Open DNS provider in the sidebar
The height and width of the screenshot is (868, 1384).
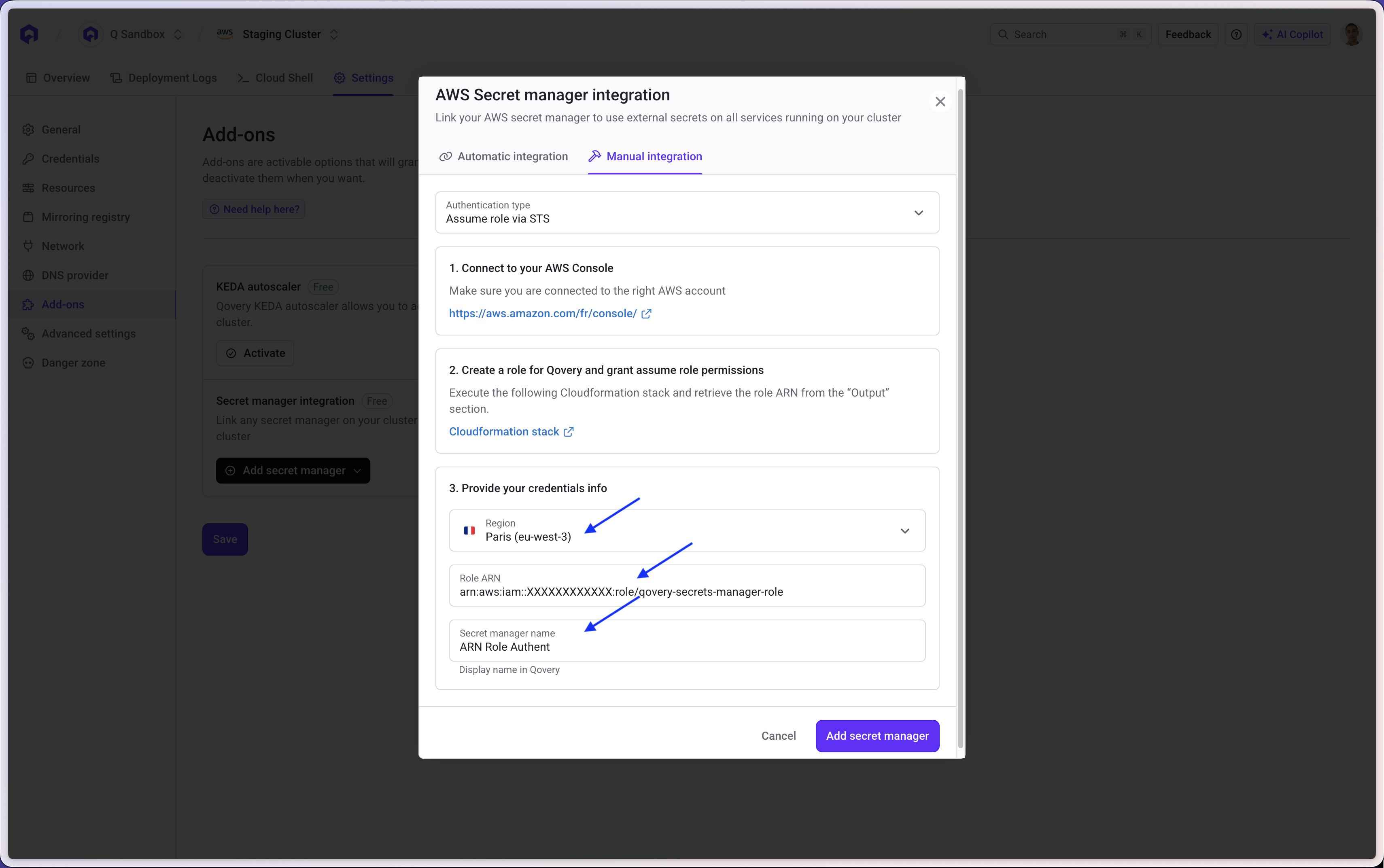click(92, 276)
